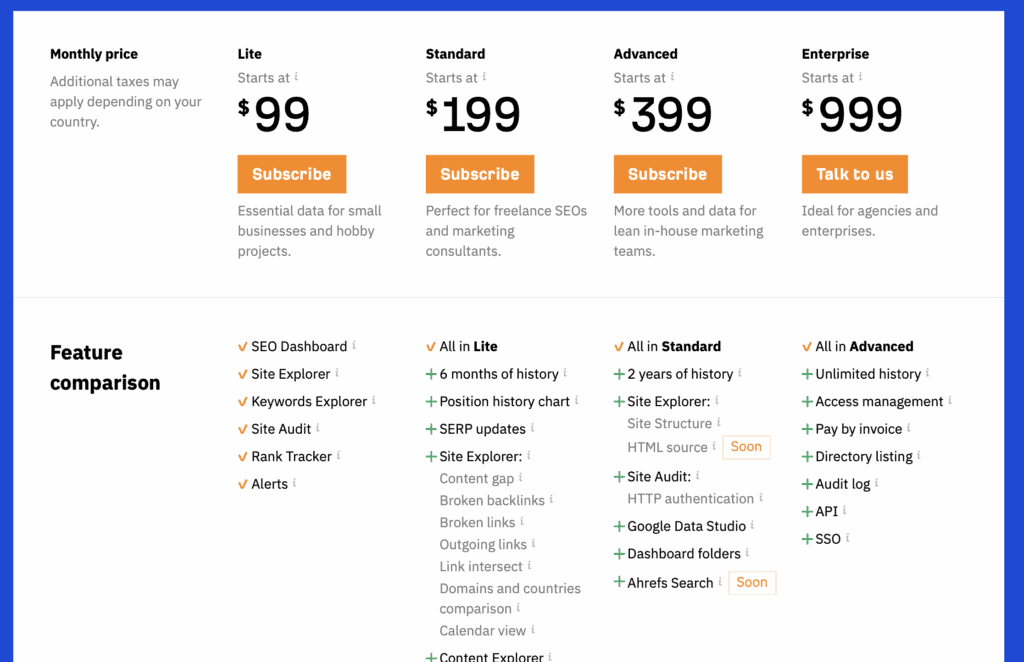The height and width of the screenshot is (662, 1024).
Task: Click info icon beside Lite Starts at
Action: (297, 77)
